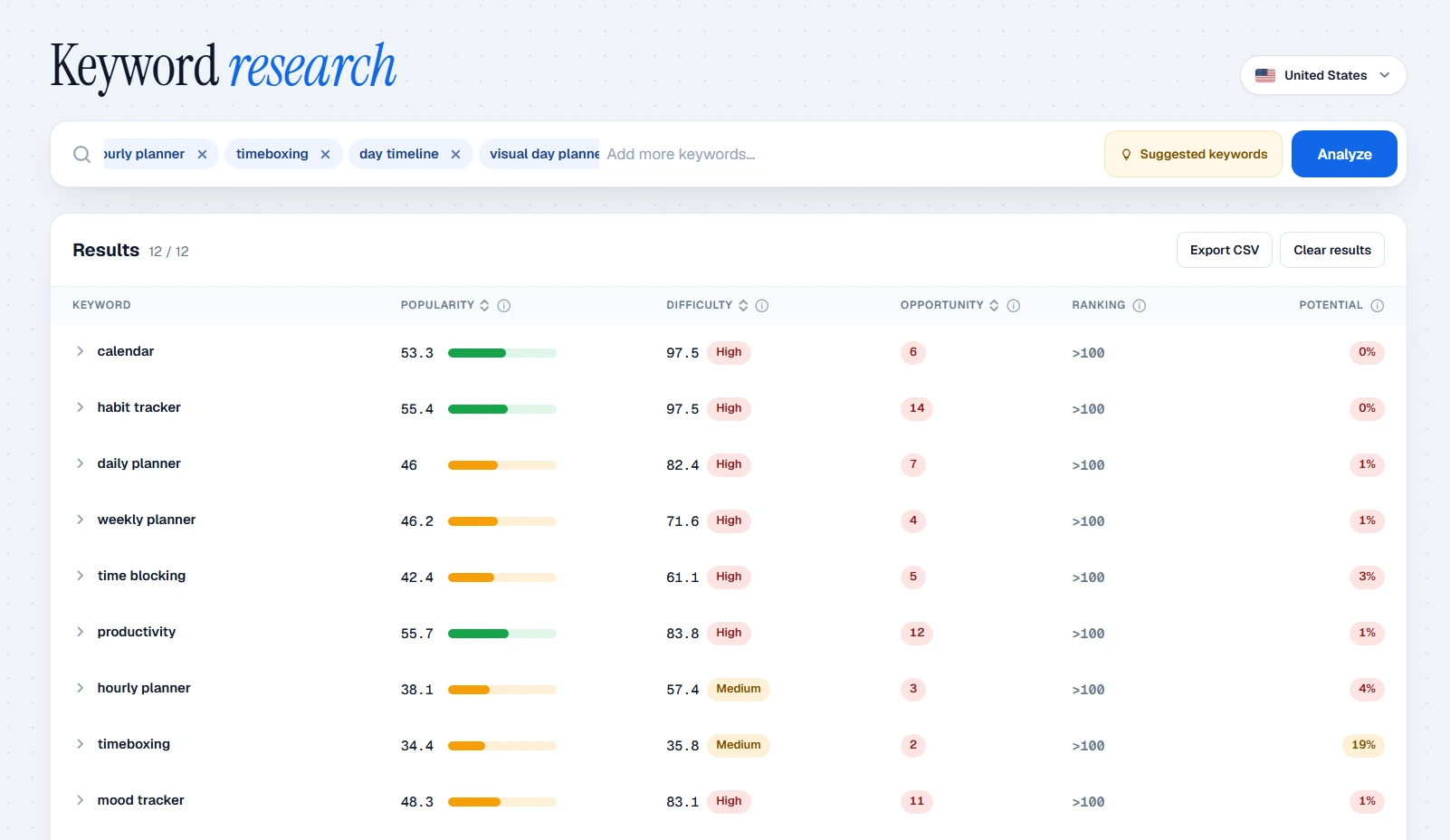Viewport: 1450px width, 840px height.
Task: Expand the daily planner row
Action: (x=80, y=463)
